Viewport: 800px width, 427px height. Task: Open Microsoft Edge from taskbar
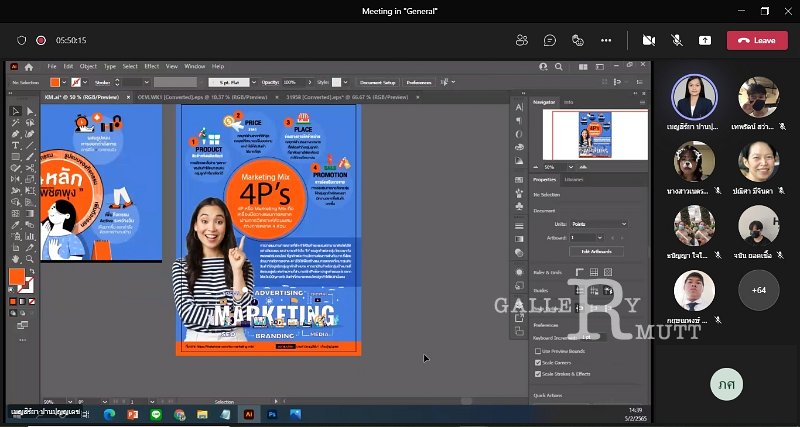click(x=109, y=414)
